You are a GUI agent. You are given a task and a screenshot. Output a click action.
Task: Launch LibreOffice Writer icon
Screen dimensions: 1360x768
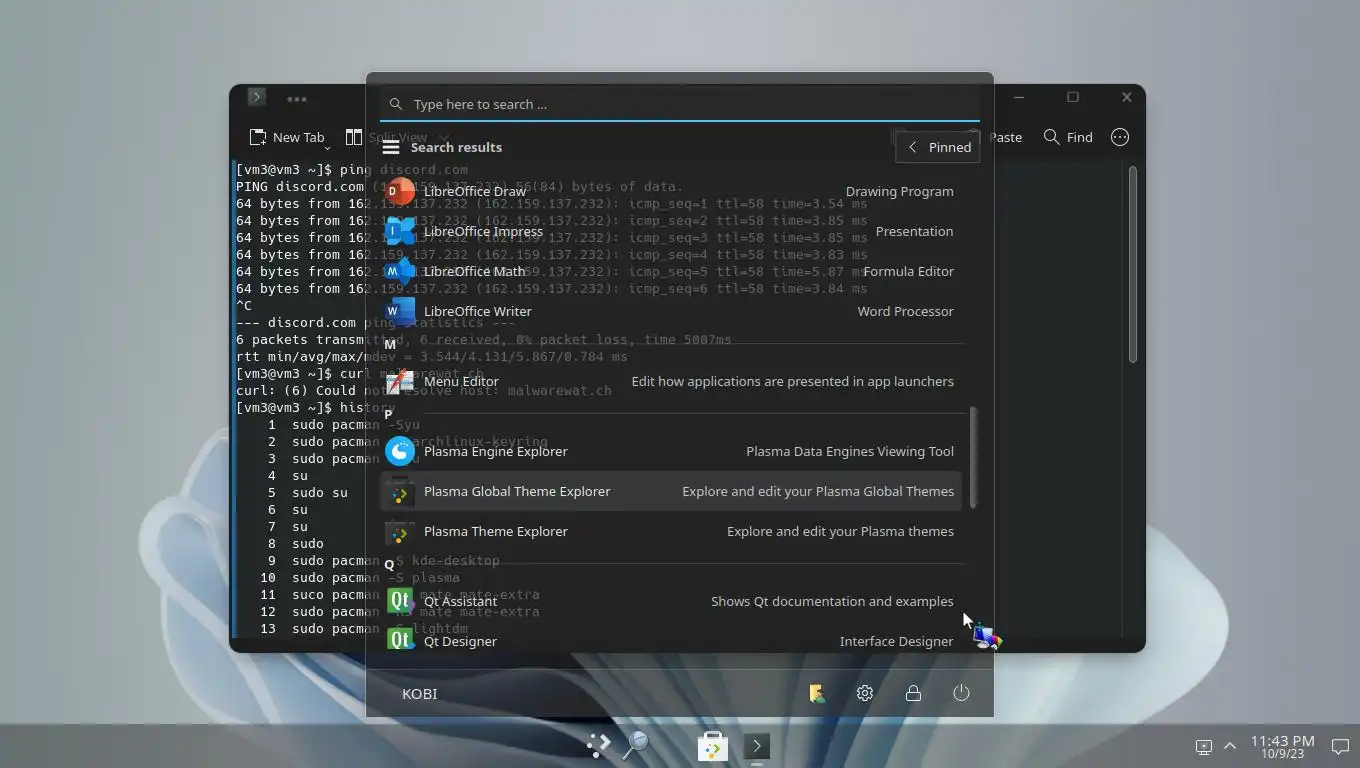pos(400,311)
